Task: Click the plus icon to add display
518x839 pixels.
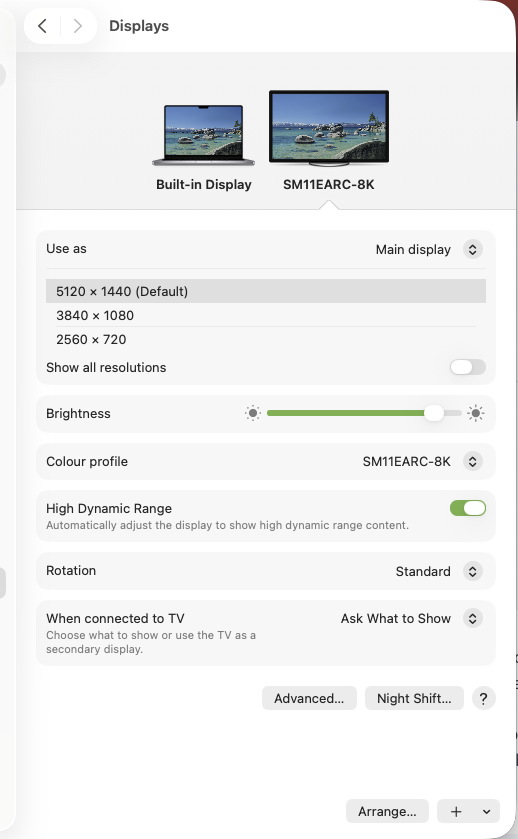Action: (456, 812)
